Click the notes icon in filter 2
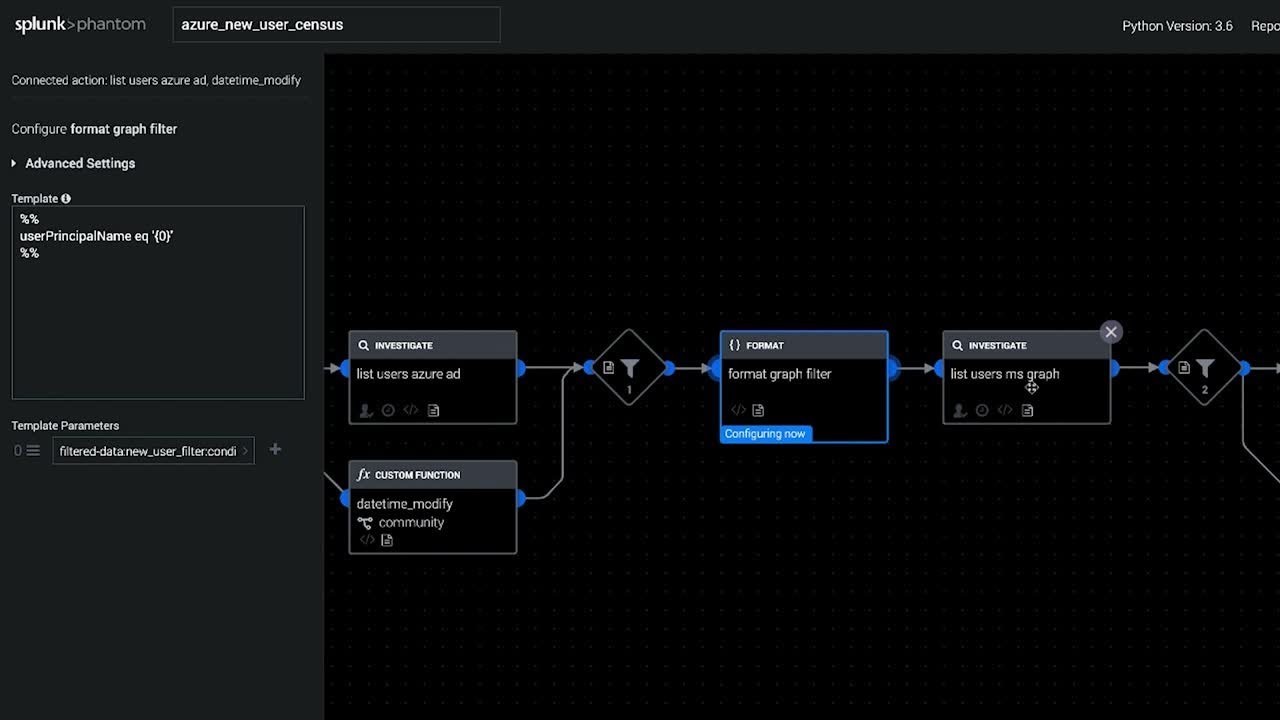 click(1184, 368)
